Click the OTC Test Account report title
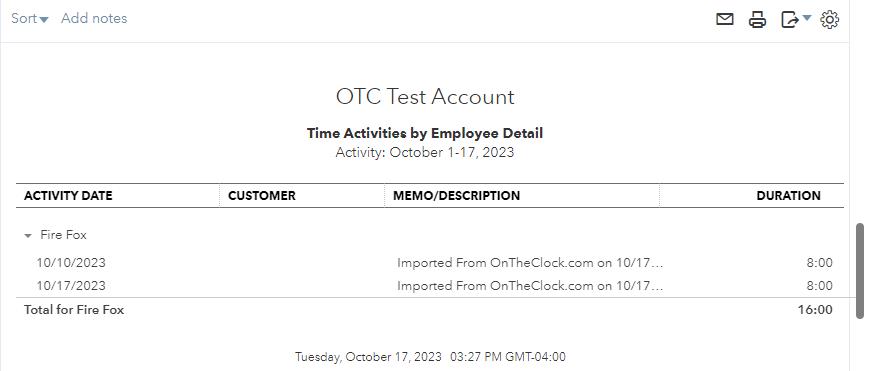The image size is (870, 371). click(x=425, y=97)
